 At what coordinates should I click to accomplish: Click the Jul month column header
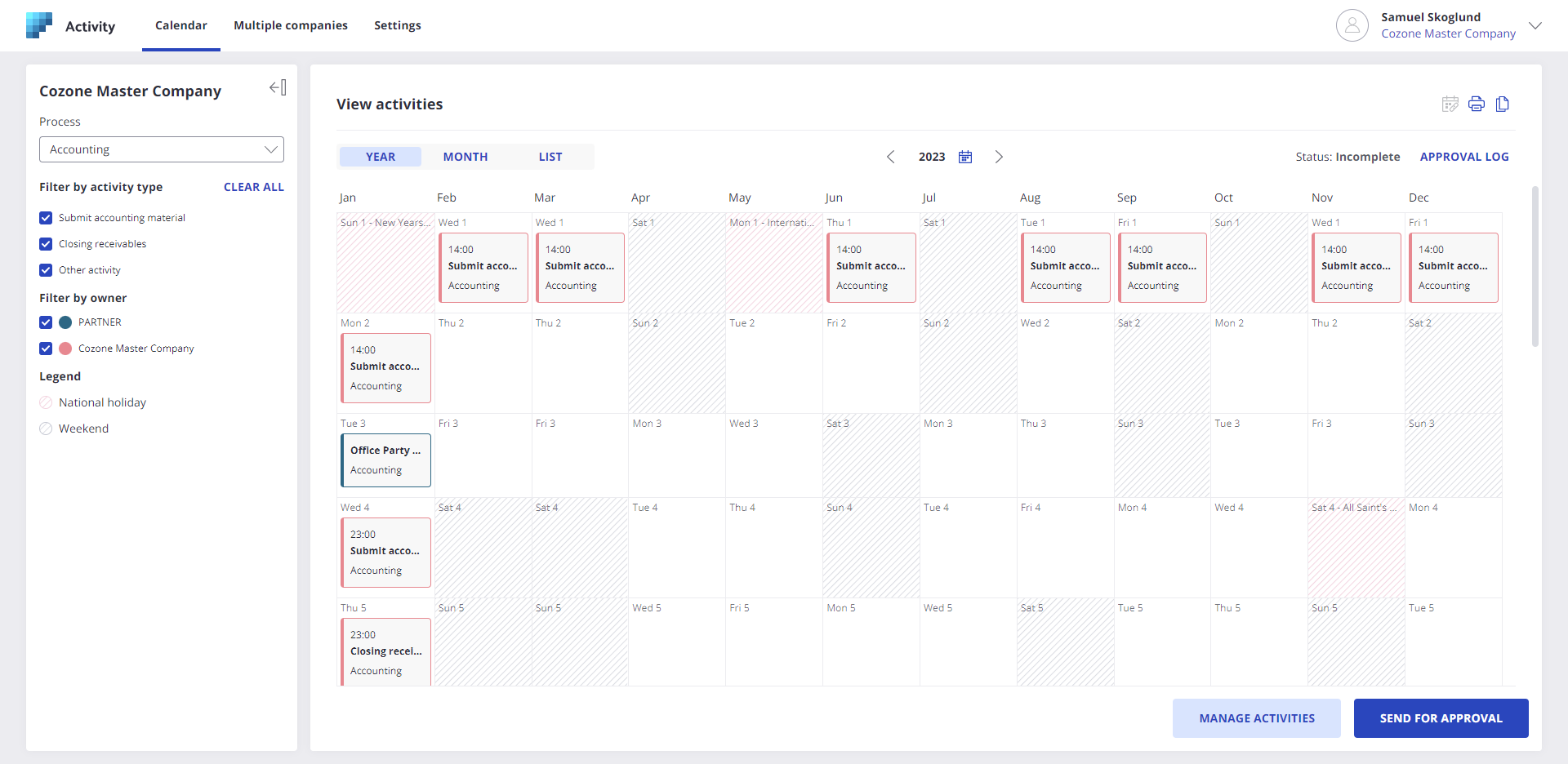tap(929, 198)
